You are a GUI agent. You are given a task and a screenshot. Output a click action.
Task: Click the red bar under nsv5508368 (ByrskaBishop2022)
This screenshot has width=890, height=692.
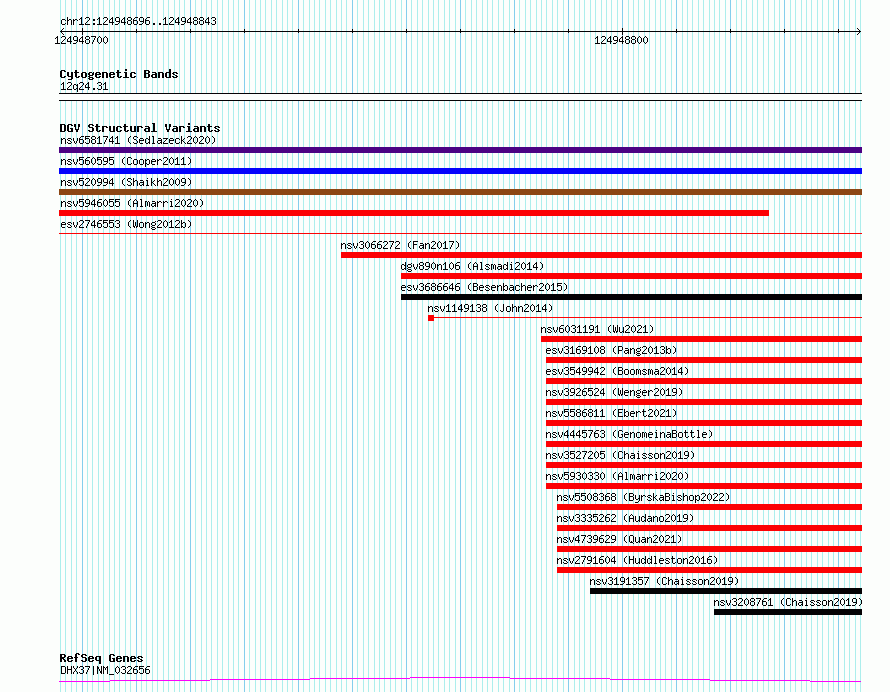coord(710,507)
